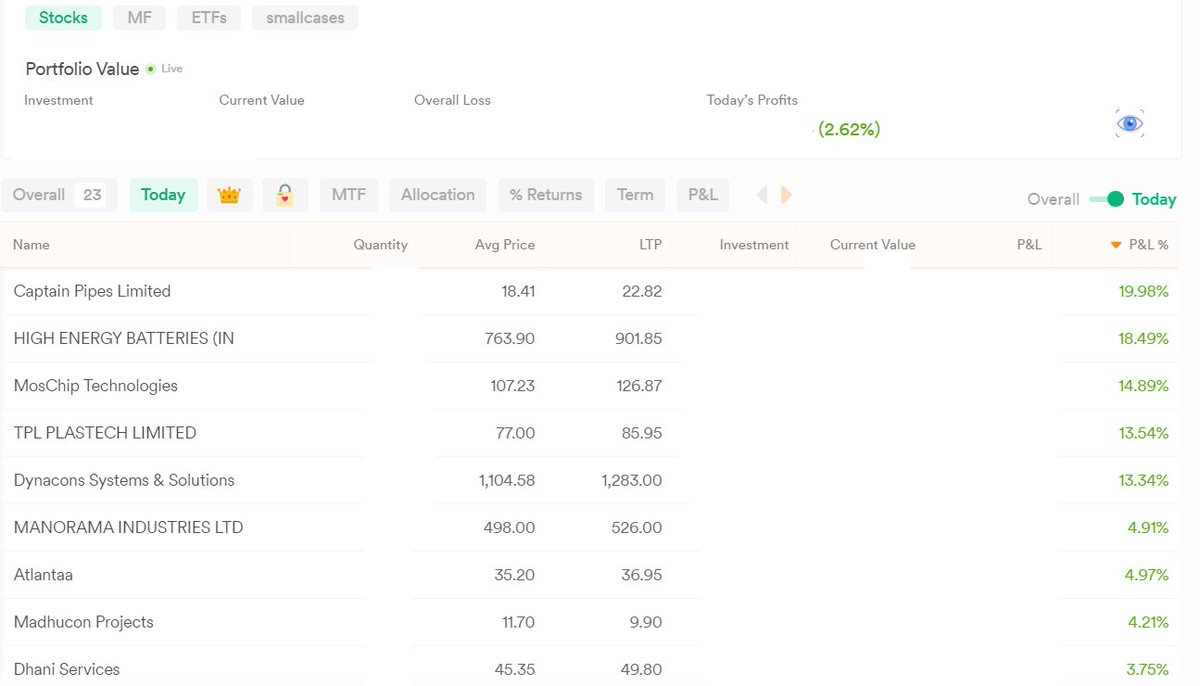The height and width of the screenshot is (686, 1200).
Task: Open the MF tab
Action: coord(139,18)
